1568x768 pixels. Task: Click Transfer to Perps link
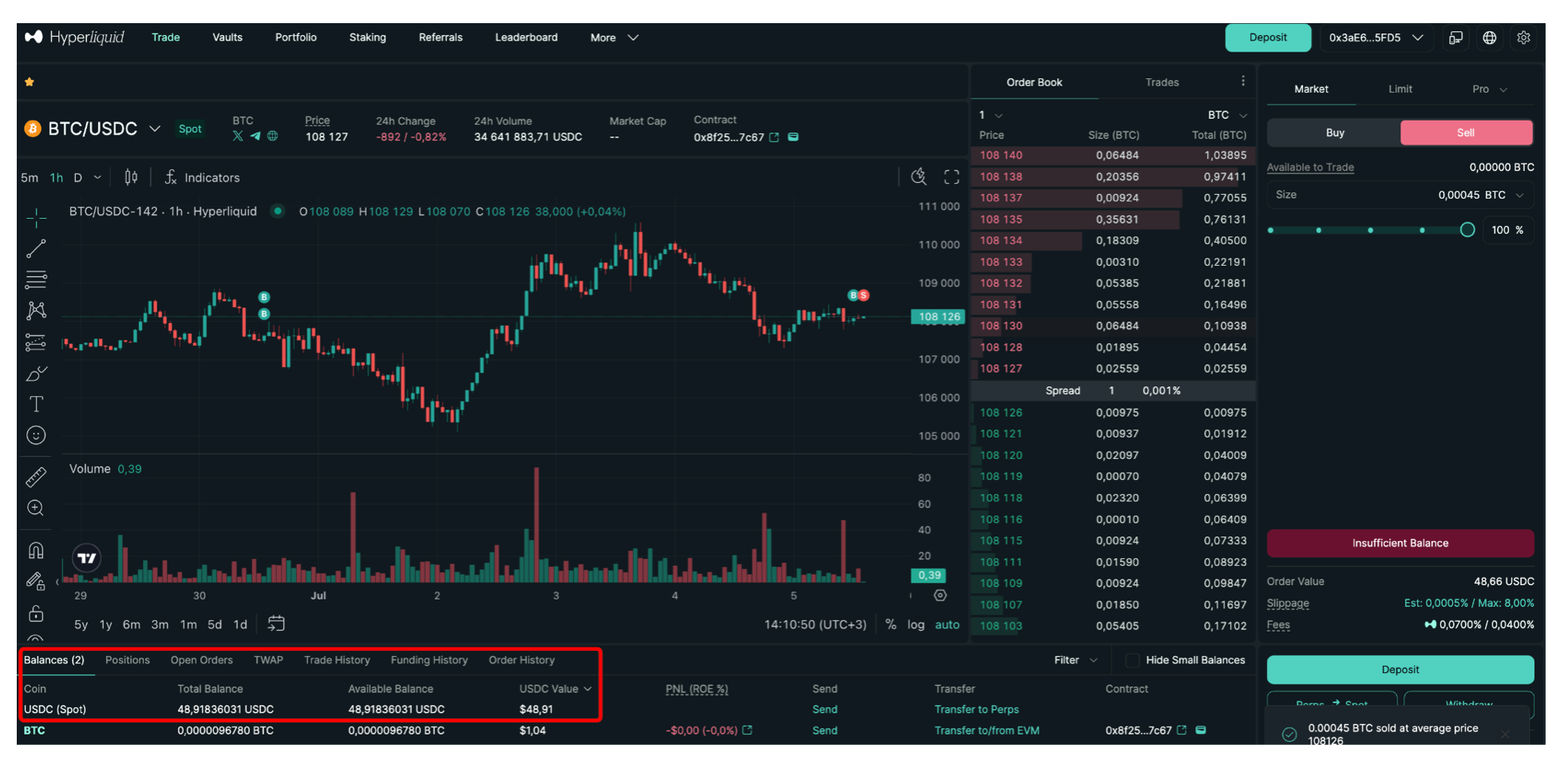click(x=976, y=710)
